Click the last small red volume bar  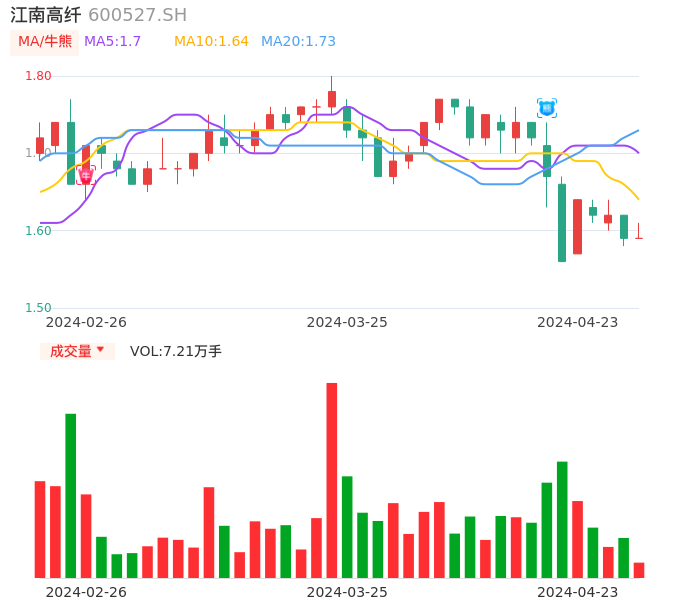pyautogui.click(x=639, y=570)
